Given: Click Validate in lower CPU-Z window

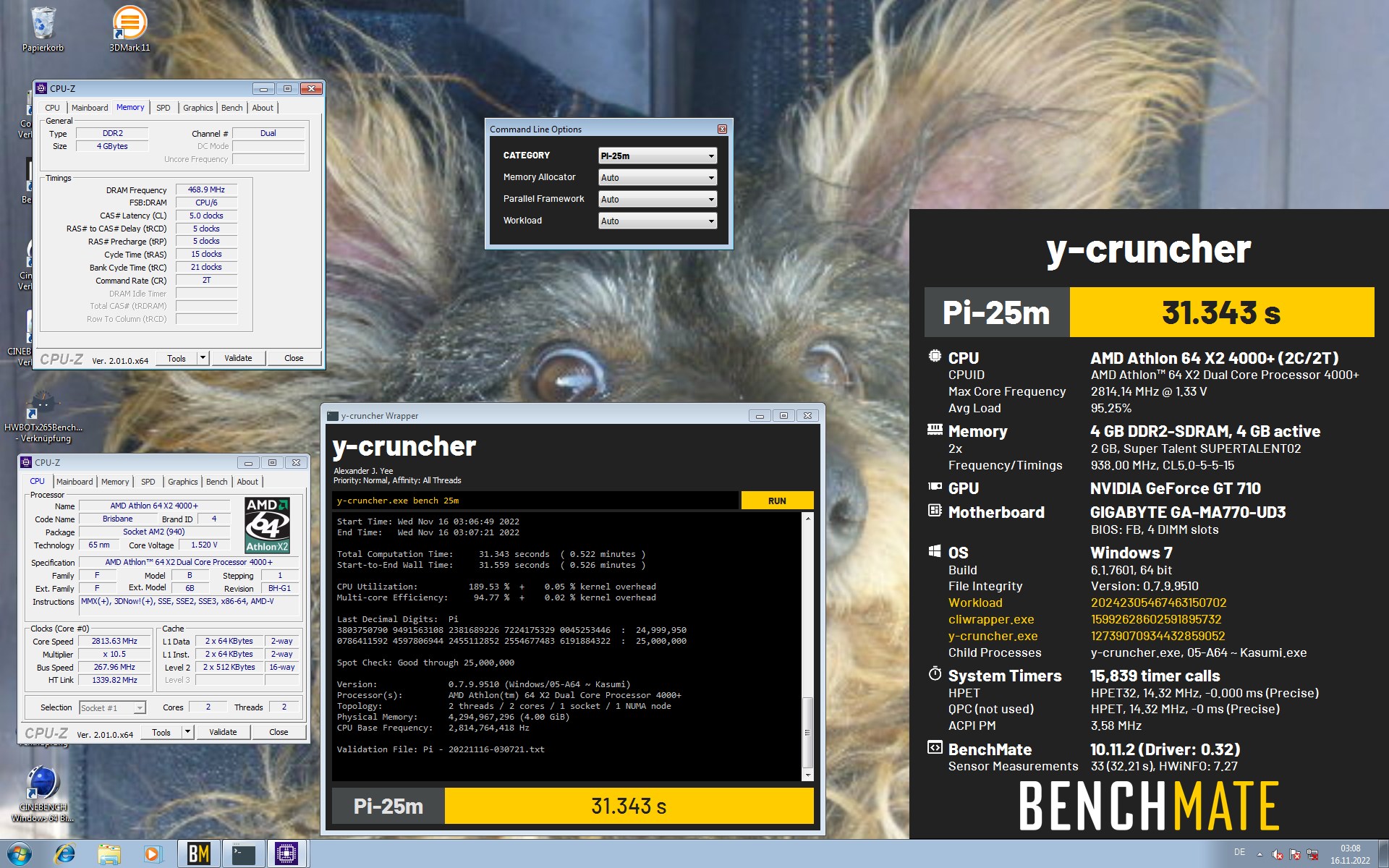Looking at the screenshot, I should (223, 732).
